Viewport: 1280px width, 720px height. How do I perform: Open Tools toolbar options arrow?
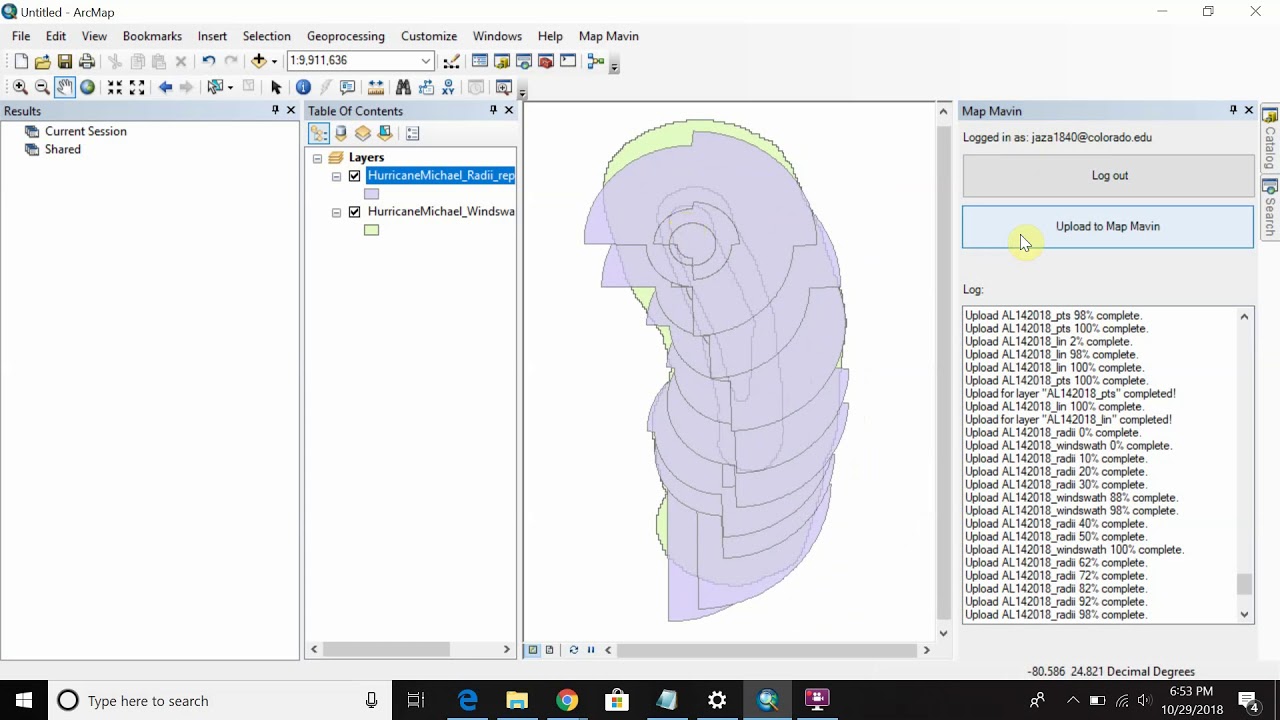point(522,92)
